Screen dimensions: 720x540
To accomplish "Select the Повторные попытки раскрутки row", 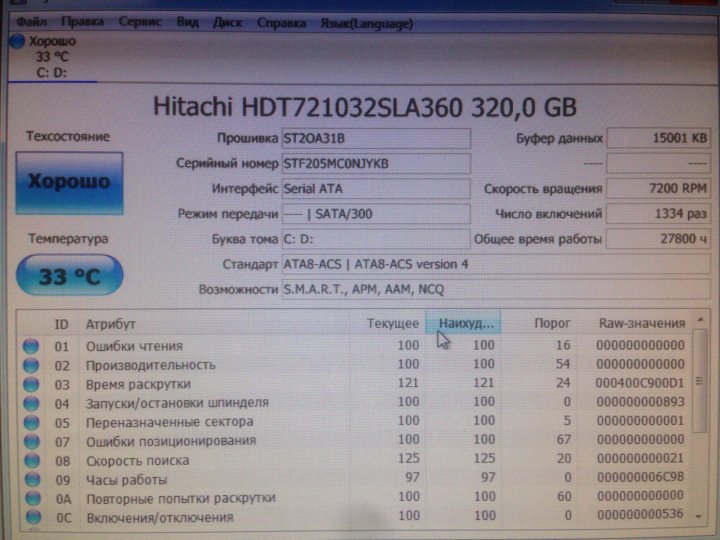I will click(356, 498).
